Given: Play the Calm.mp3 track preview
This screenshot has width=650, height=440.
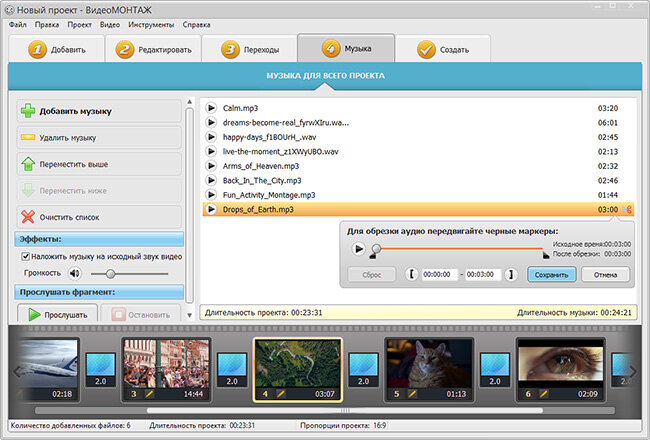Looking at the screenshot, I should pos(211,108).
